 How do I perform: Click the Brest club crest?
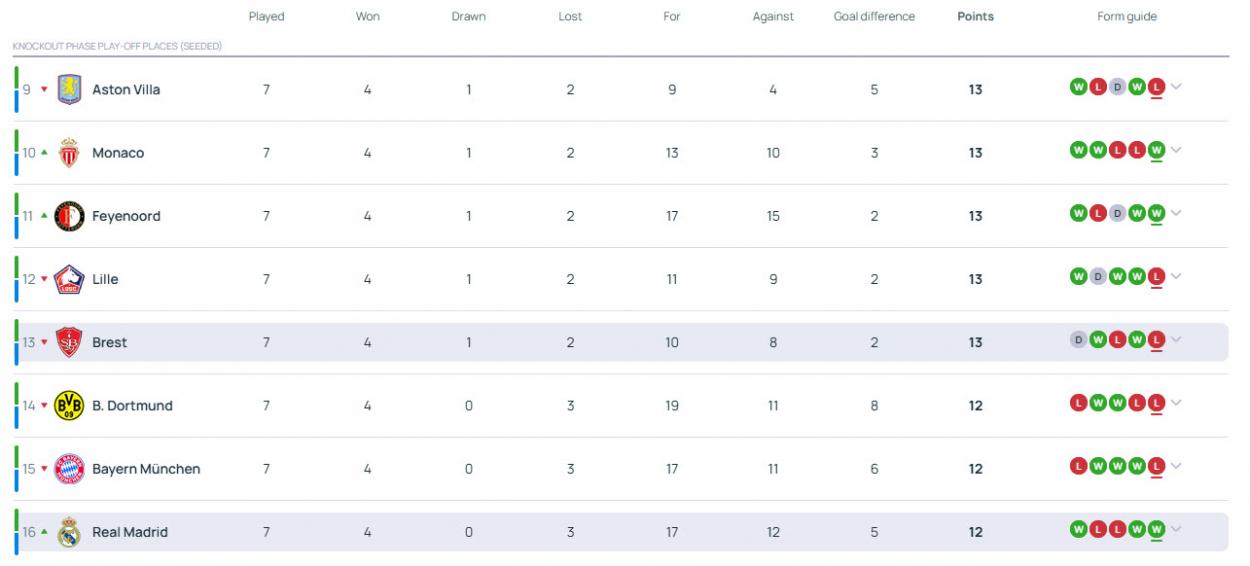[69, 342]
